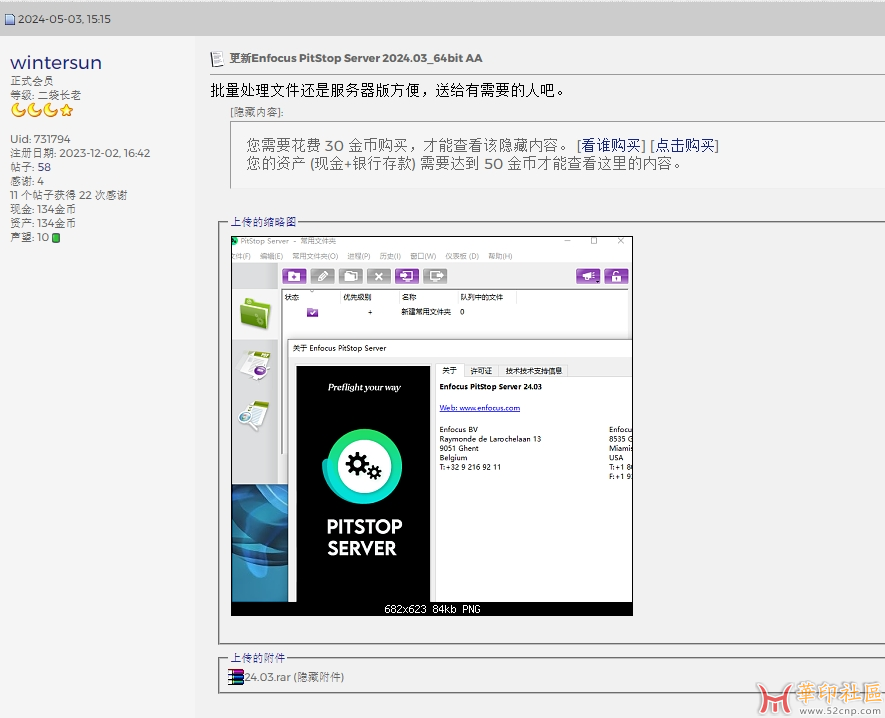885x718 pixels.
Task: Click the post page icon beside the date
Action: click(x=10, y=20)
